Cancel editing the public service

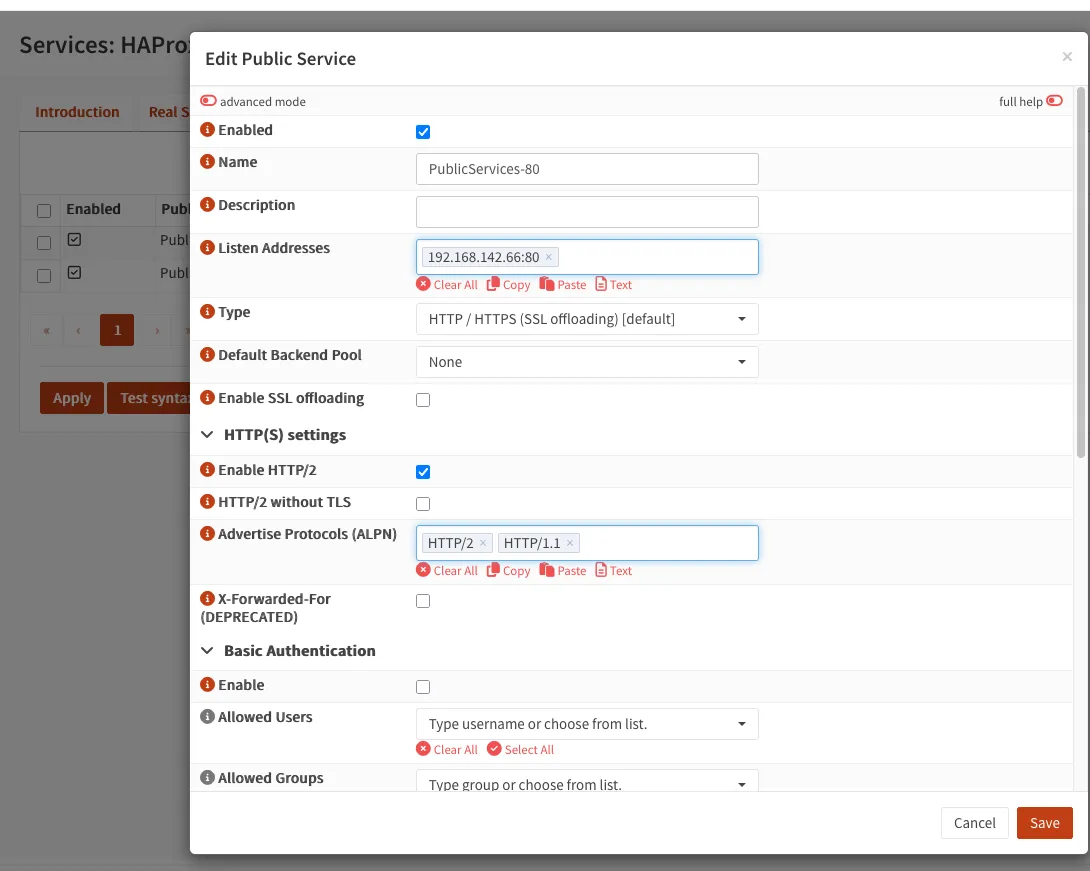click(974, 823)
